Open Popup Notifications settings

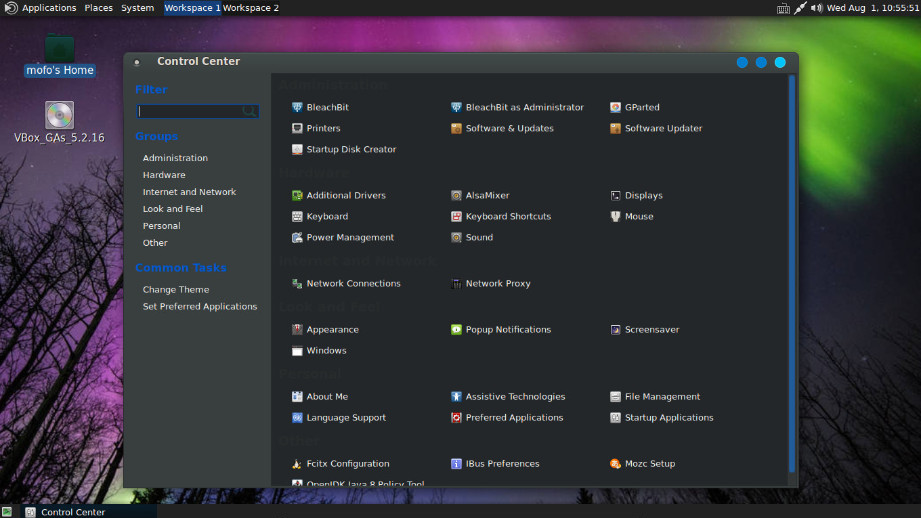pyautogui.click(x=501, y=330)
